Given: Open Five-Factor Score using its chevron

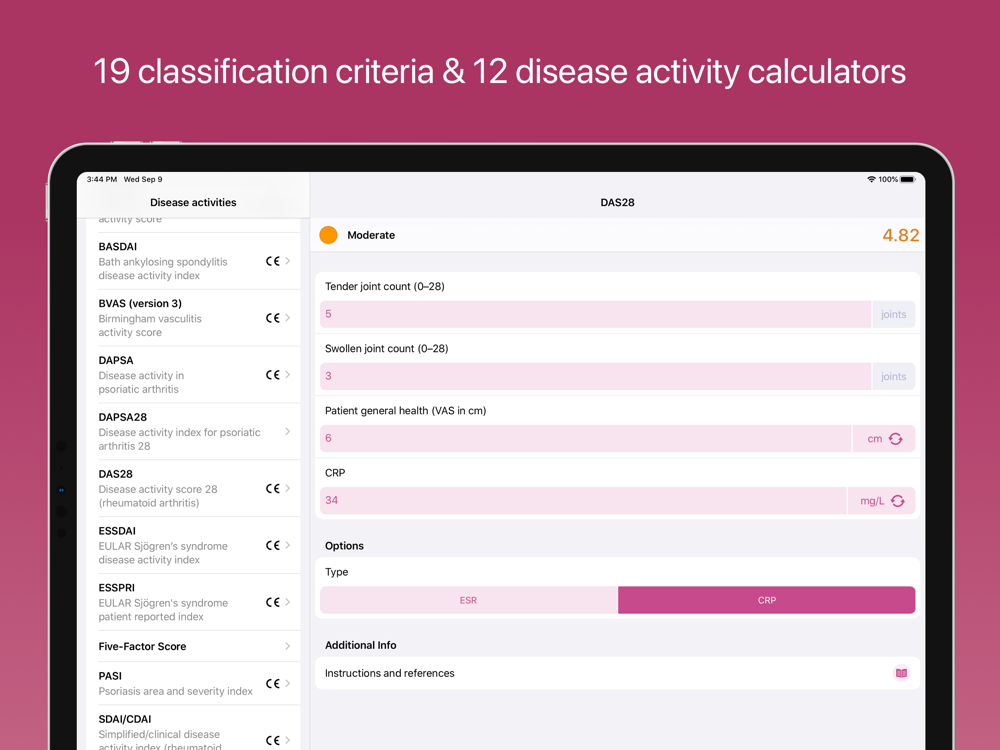Looking at the screenshot, I should [x=288, y=646].
